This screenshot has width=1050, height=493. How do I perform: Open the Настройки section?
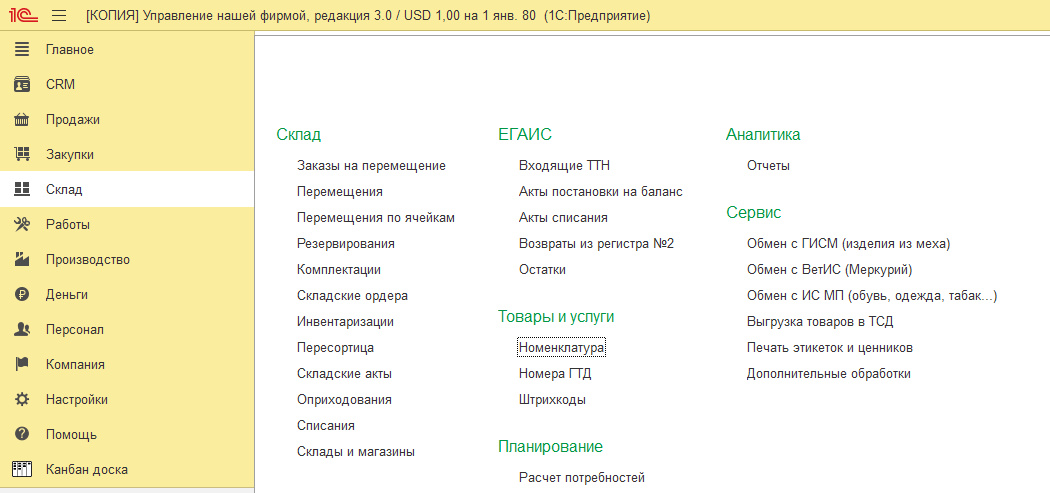[76, 399]
